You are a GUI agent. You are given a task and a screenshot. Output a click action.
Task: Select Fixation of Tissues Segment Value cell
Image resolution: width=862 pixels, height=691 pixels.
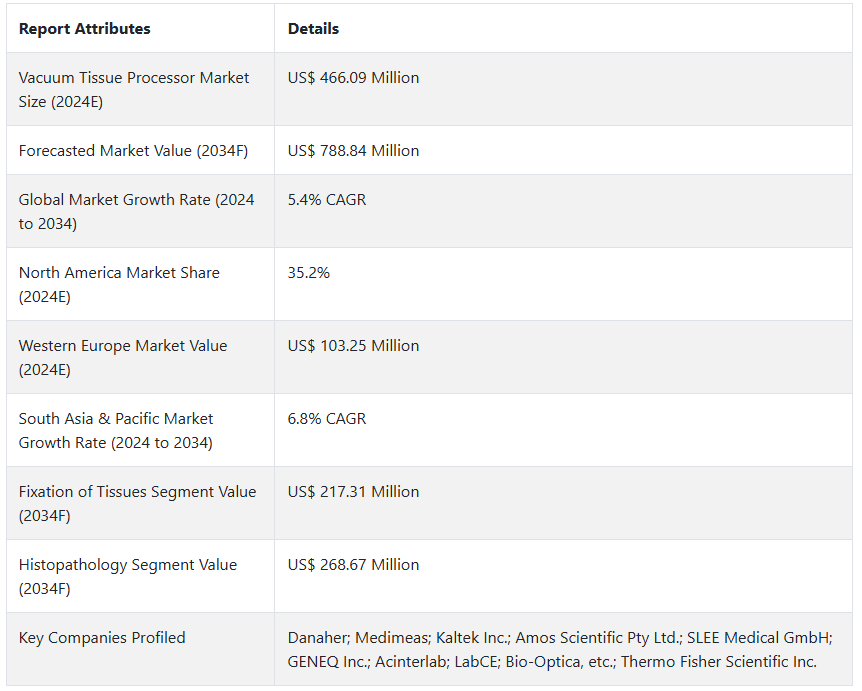[x=137, y=503]
